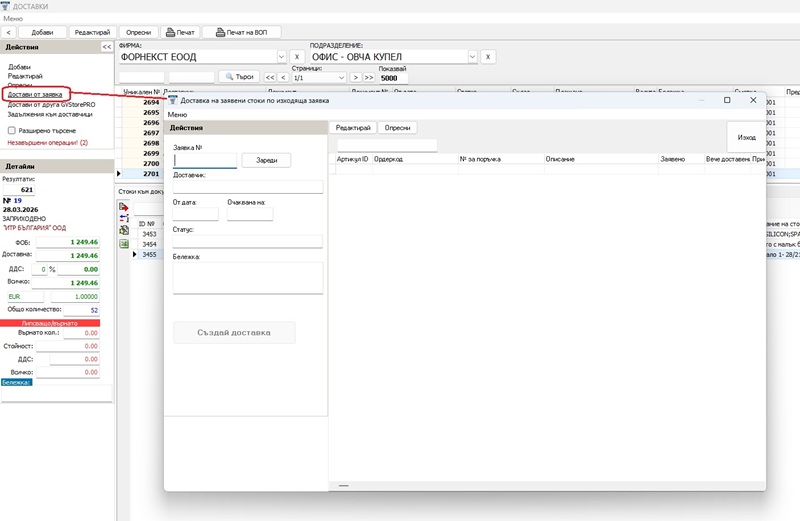
Task: Click the Печат printer button
Action: (x=180, y=32)
